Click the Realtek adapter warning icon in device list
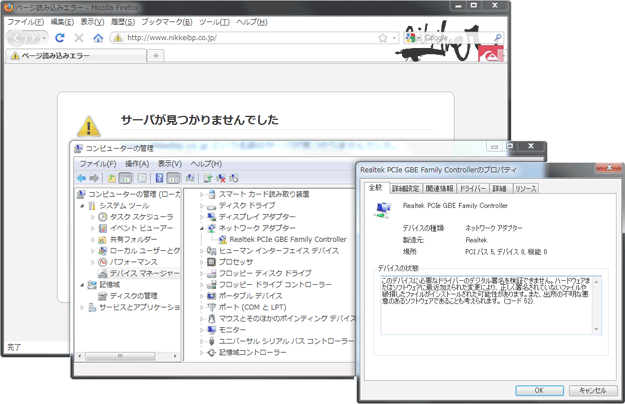The width and height of the screenshot is (625, 404). pyautogui.click(x=223, y=239)
